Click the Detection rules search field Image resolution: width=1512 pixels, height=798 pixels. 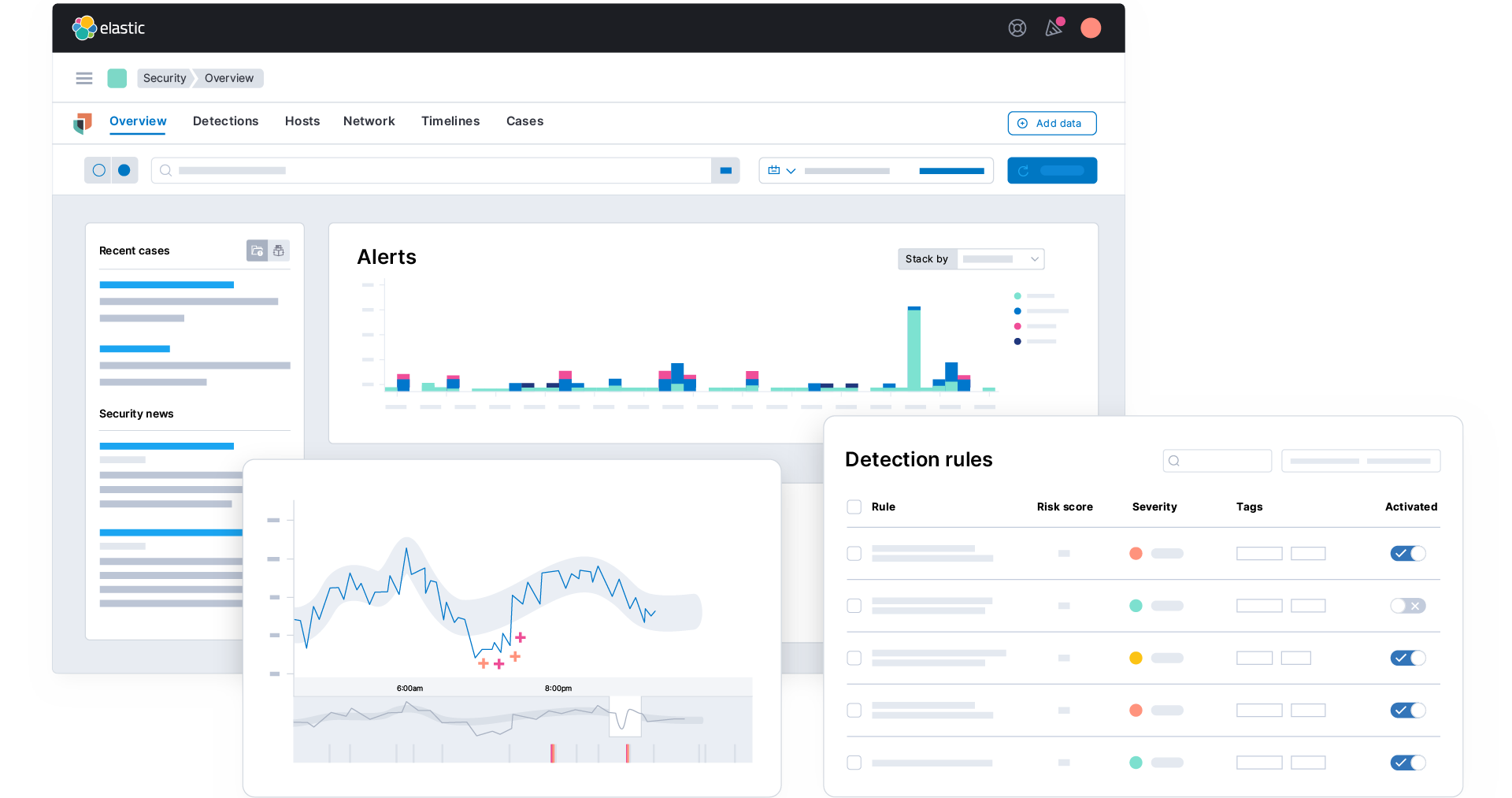click(x=1217, y=461)
